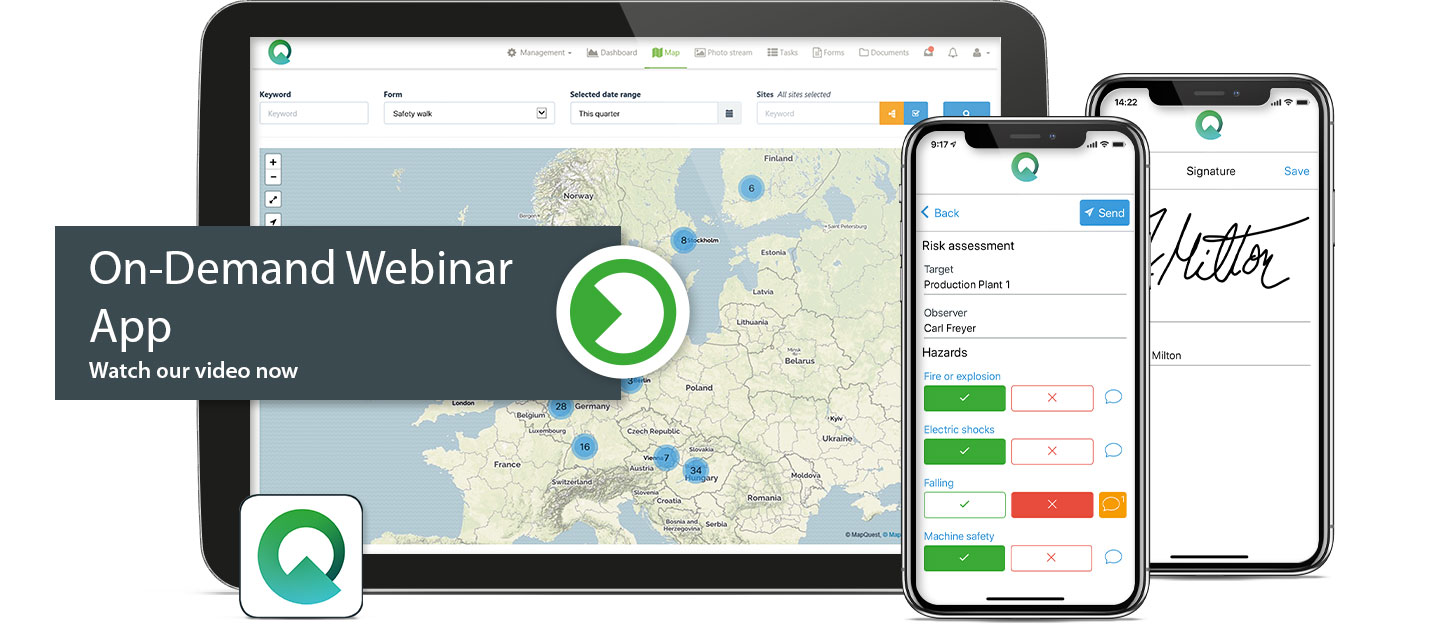Click the messages icon with red badge

pyautogui.click(x=928, y=53)
